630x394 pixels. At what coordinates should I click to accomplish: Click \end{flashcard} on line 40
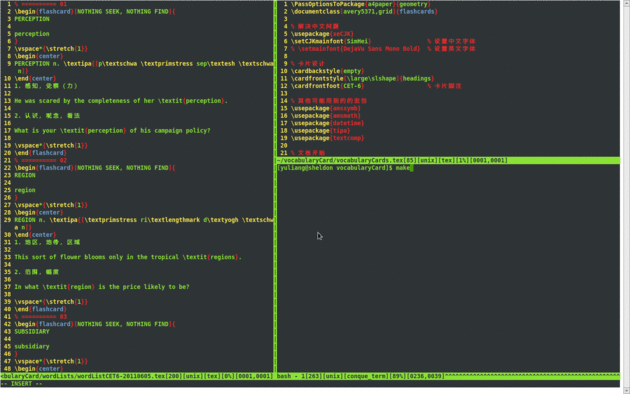41,309
